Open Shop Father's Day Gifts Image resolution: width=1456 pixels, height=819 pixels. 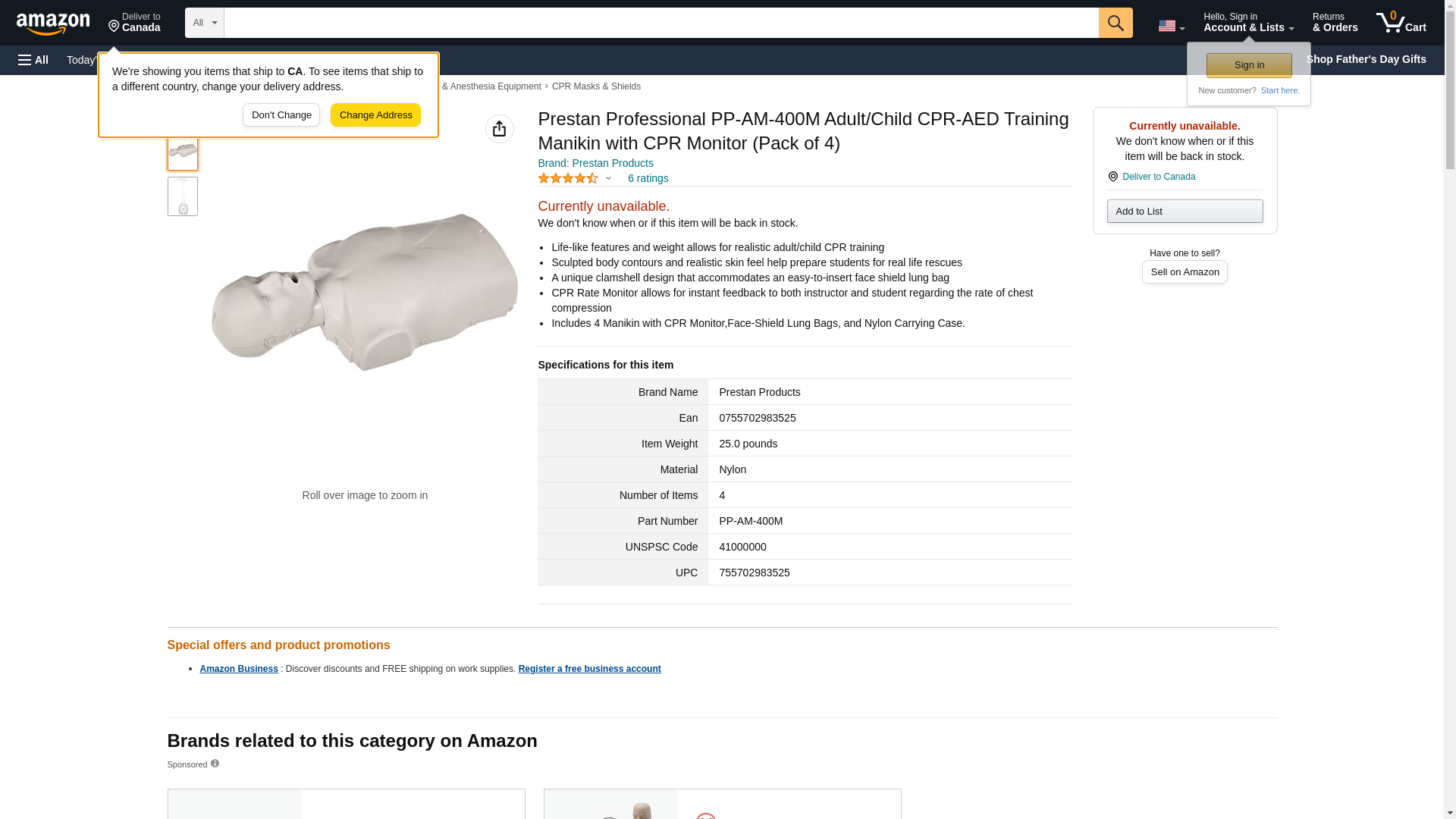tap(1365, 59)
